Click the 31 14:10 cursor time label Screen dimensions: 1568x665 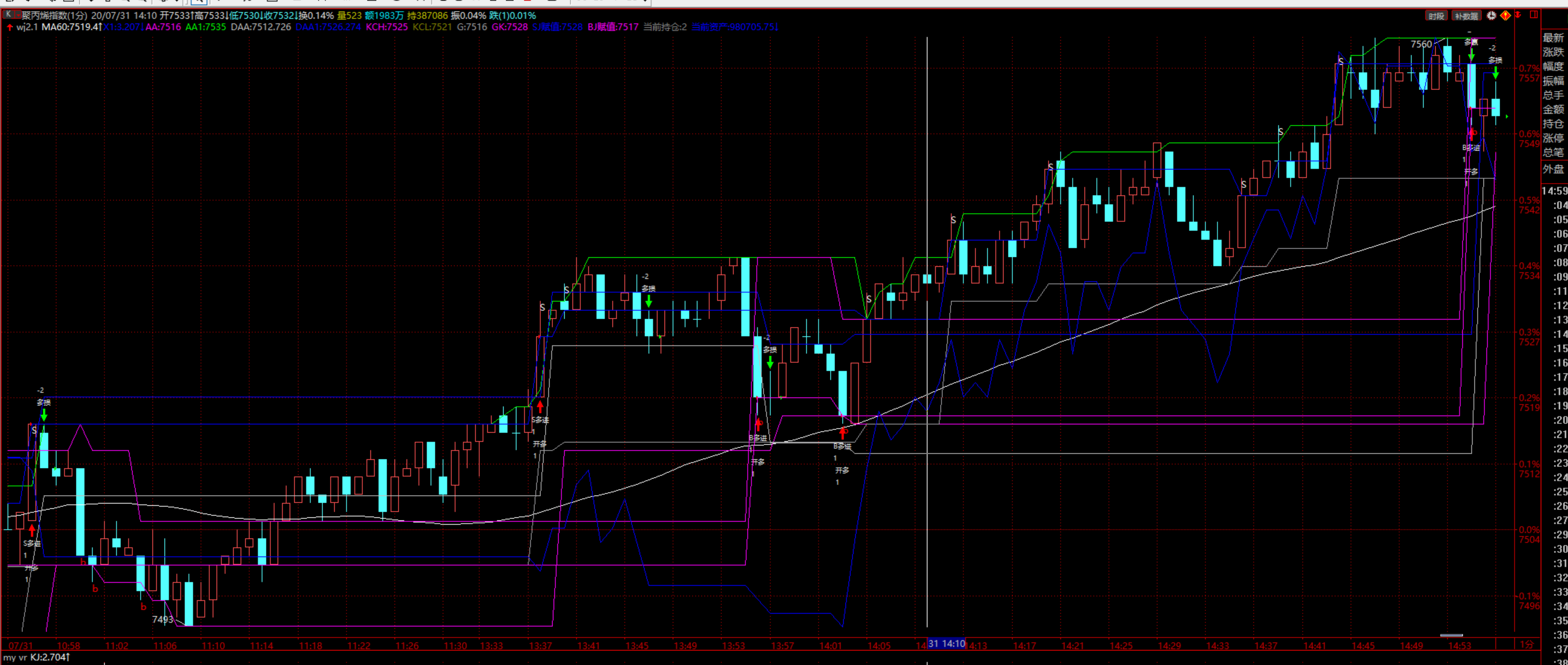pyautogui.click(x=946, y=644)
